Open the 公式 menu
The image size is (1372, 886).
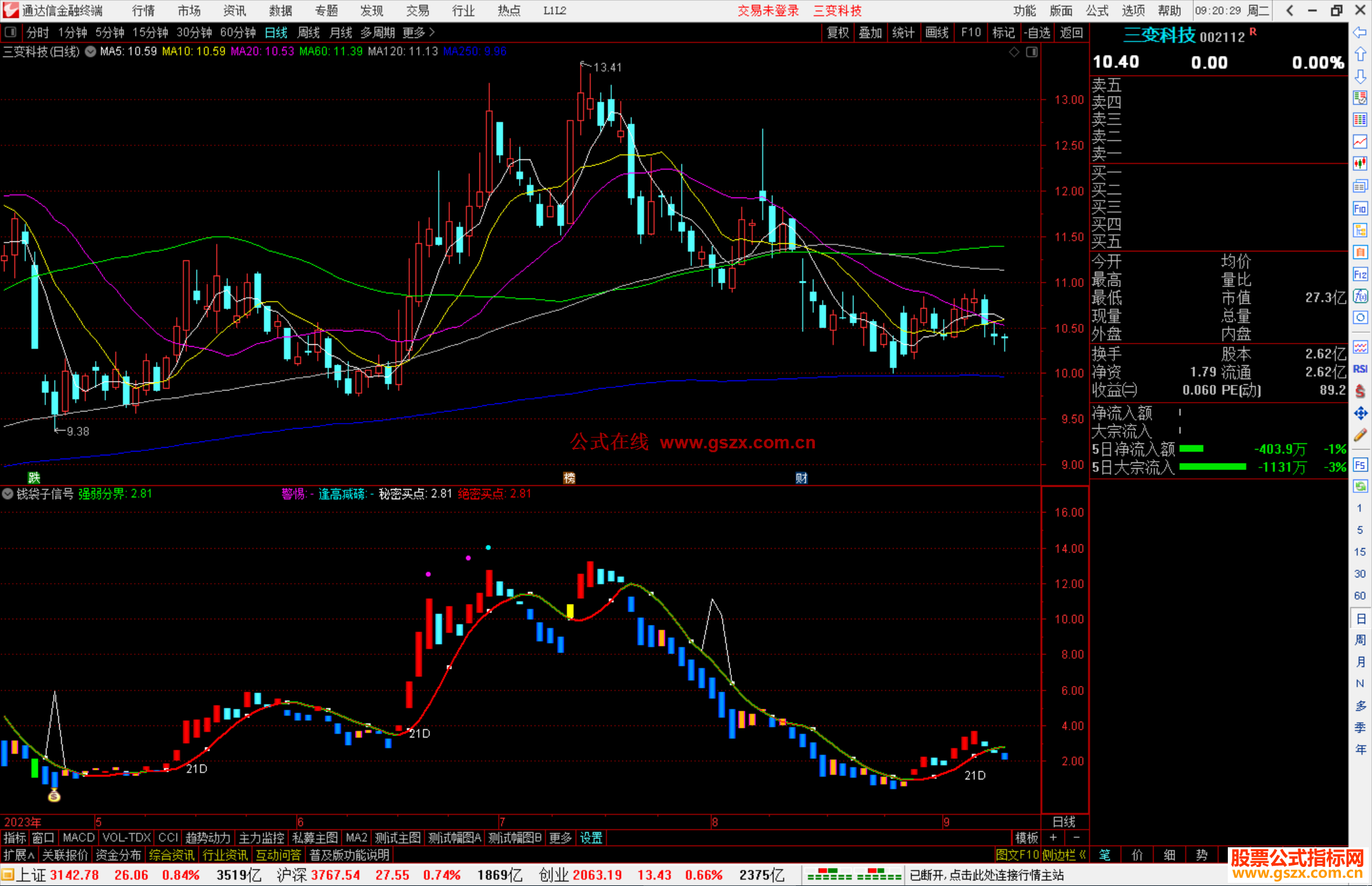(1096, 10)
